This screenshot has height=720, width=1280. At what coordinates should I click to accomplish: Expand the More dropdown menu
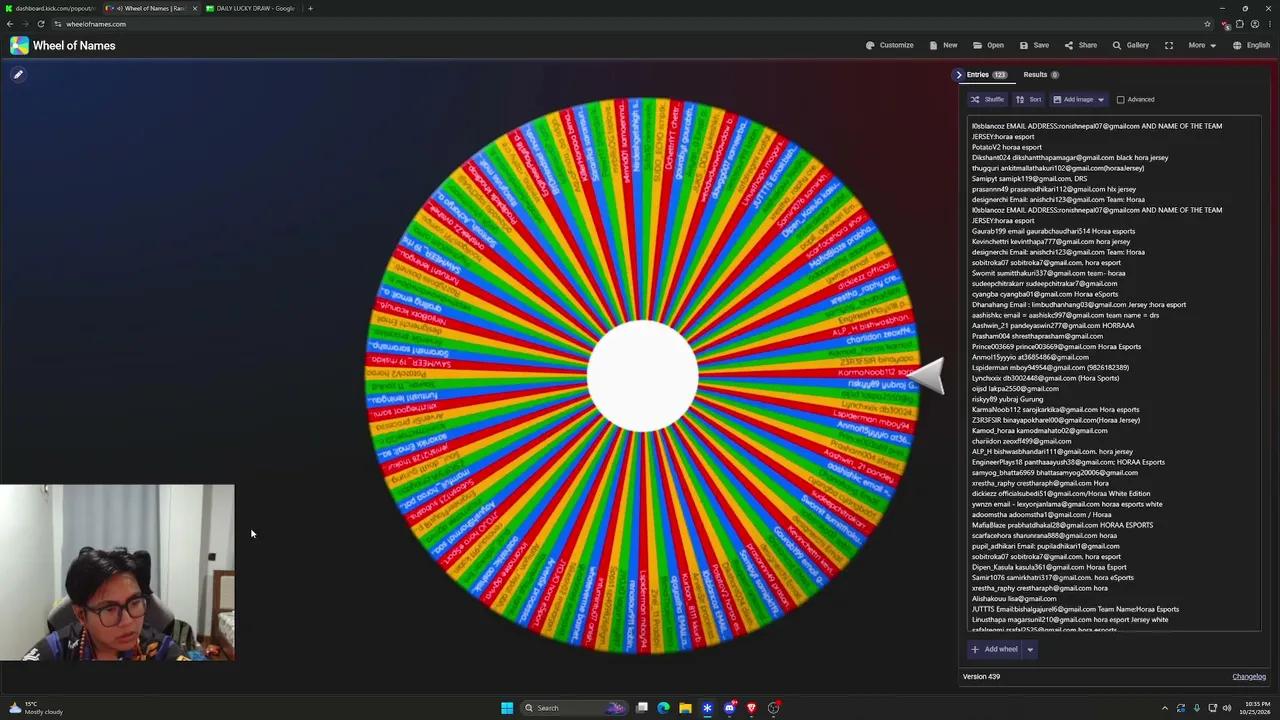tap(1202, 45)
